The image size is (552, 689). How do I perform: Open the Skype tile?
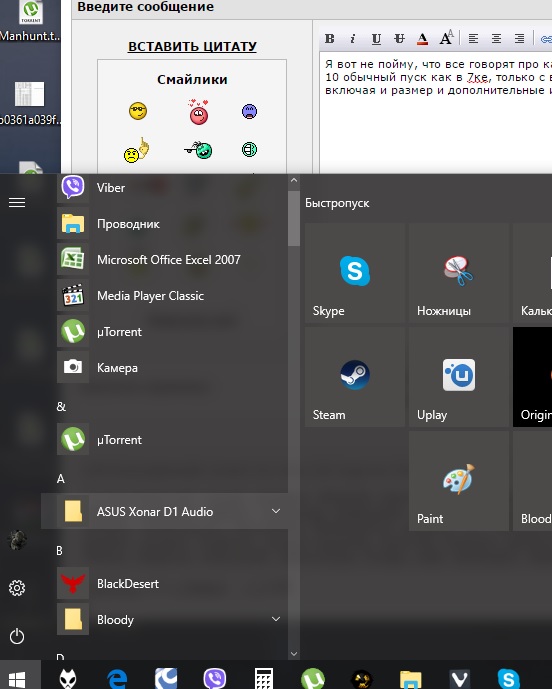pyautogui.click(x=355, y=273)
